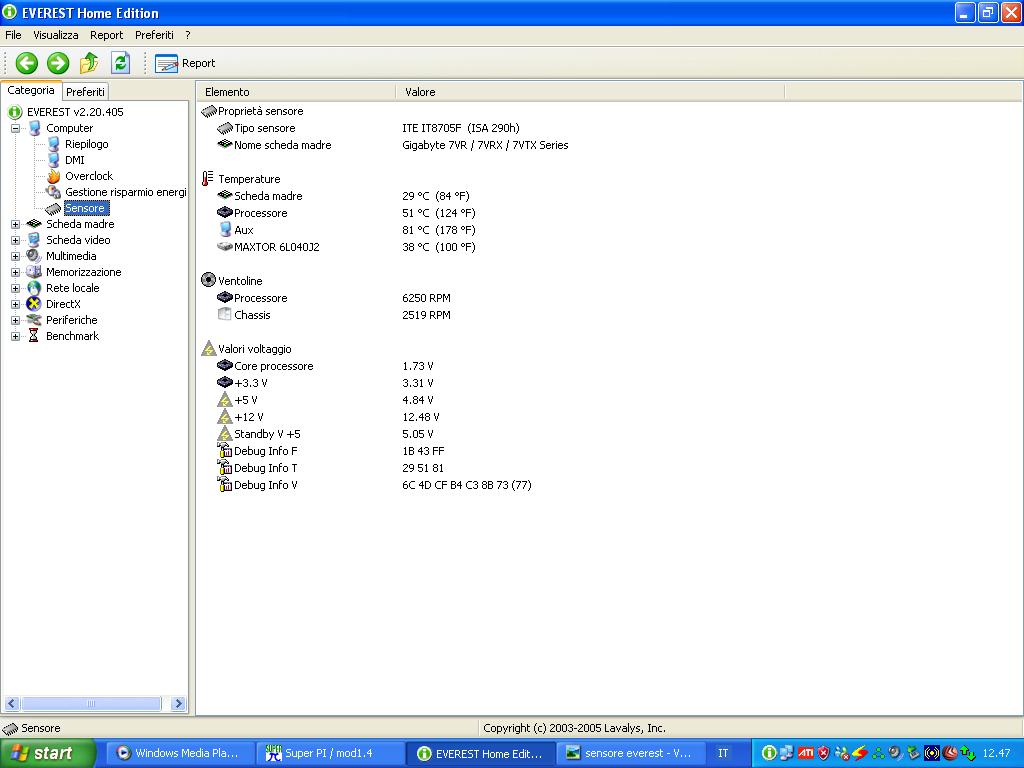Click the warning icon beside Valori voltaggio
This screenshot has height=768, width=1024.
tap(208, 348)
